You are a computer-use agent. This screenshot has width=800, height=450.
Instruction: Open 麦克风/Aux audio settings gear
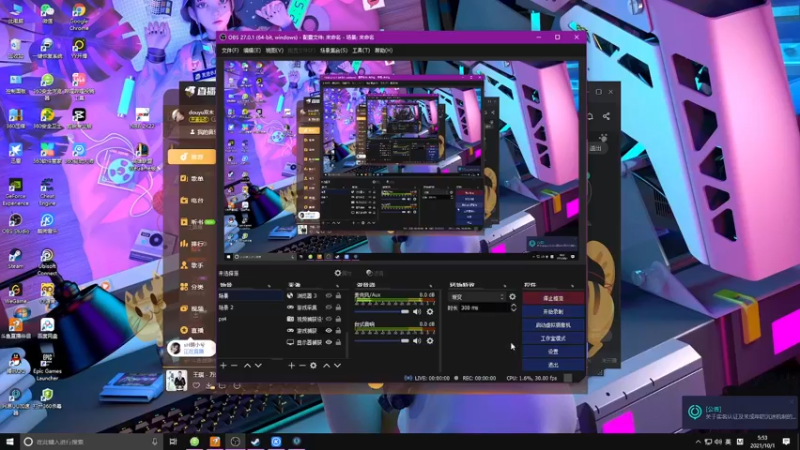pos(430,311)
